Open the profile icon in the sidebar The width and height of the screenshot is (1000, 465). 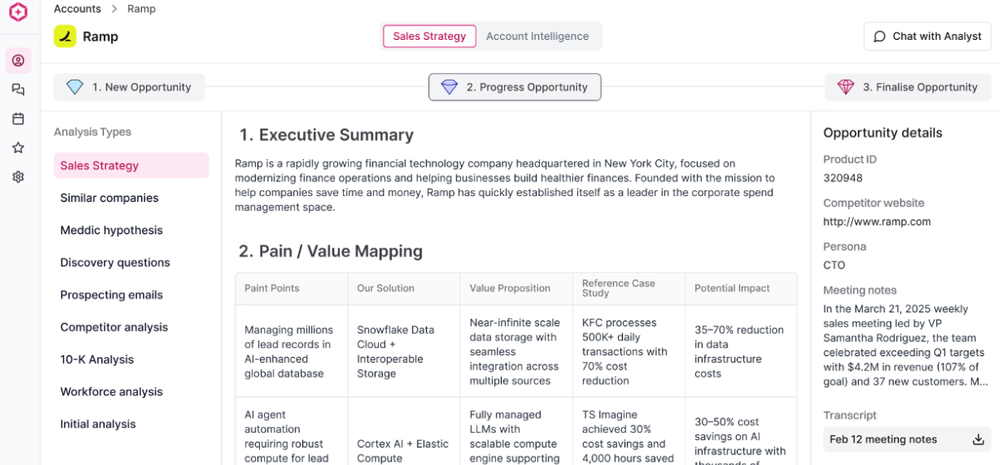click(x=18, y=61)
